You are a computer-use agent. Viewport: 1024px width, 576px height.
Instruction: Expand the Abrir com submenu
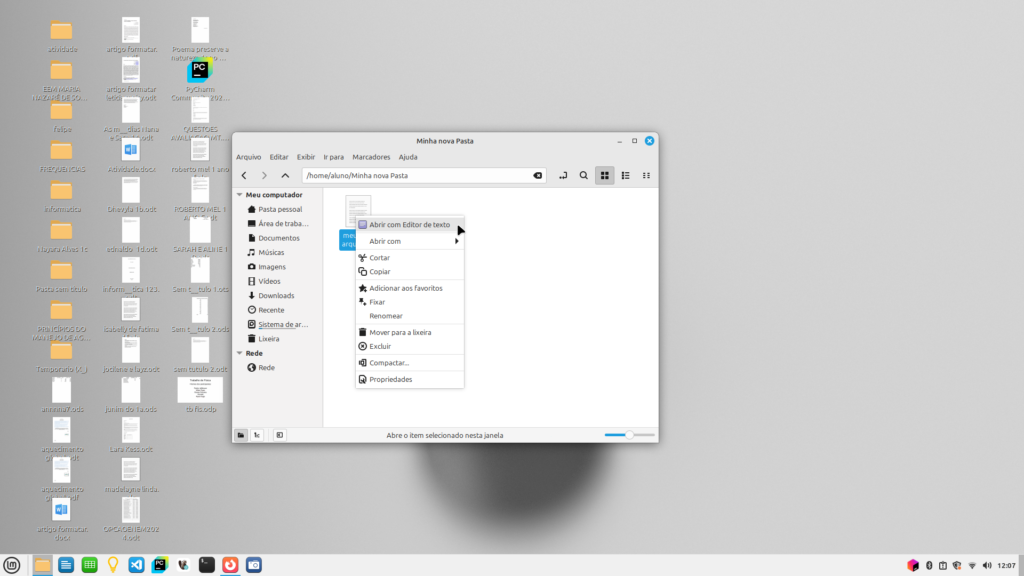pyautogui.click(x=412, y=241)
